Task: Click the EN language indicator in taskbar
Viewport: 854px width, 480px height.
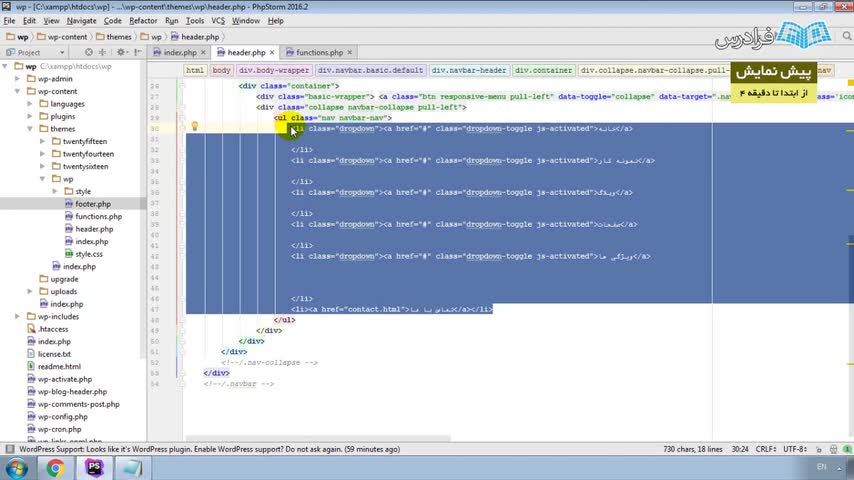Action: coord(821,467)
